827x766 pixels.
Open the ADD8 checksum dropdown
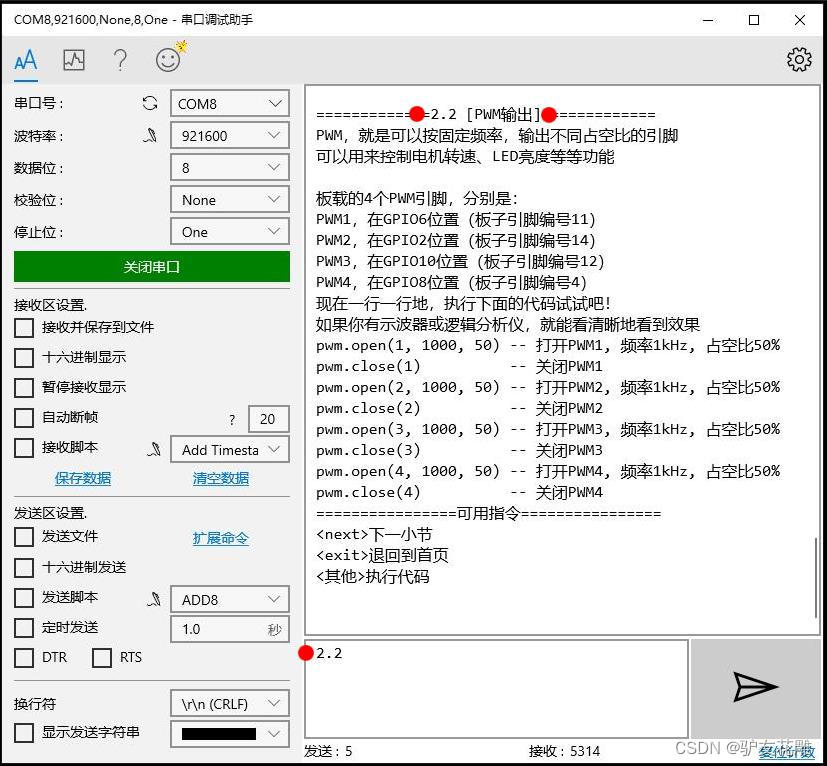(x=229, y=598)
